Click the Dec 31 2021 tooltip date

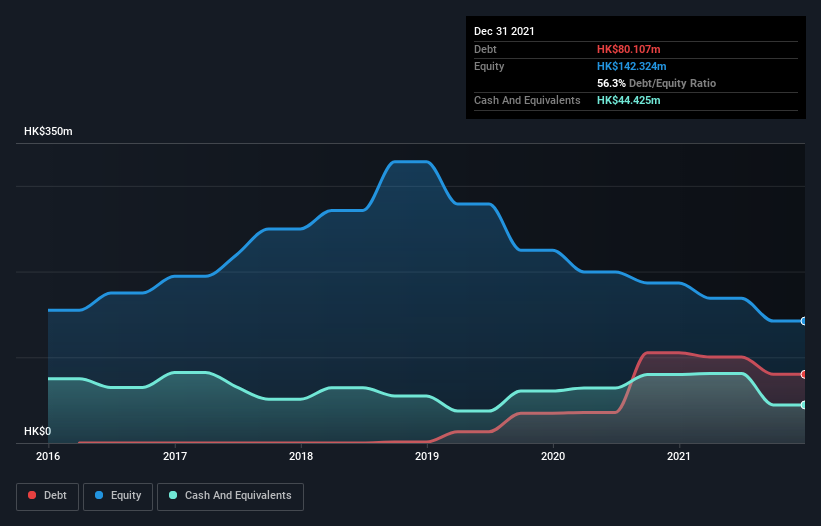point(504,31)
